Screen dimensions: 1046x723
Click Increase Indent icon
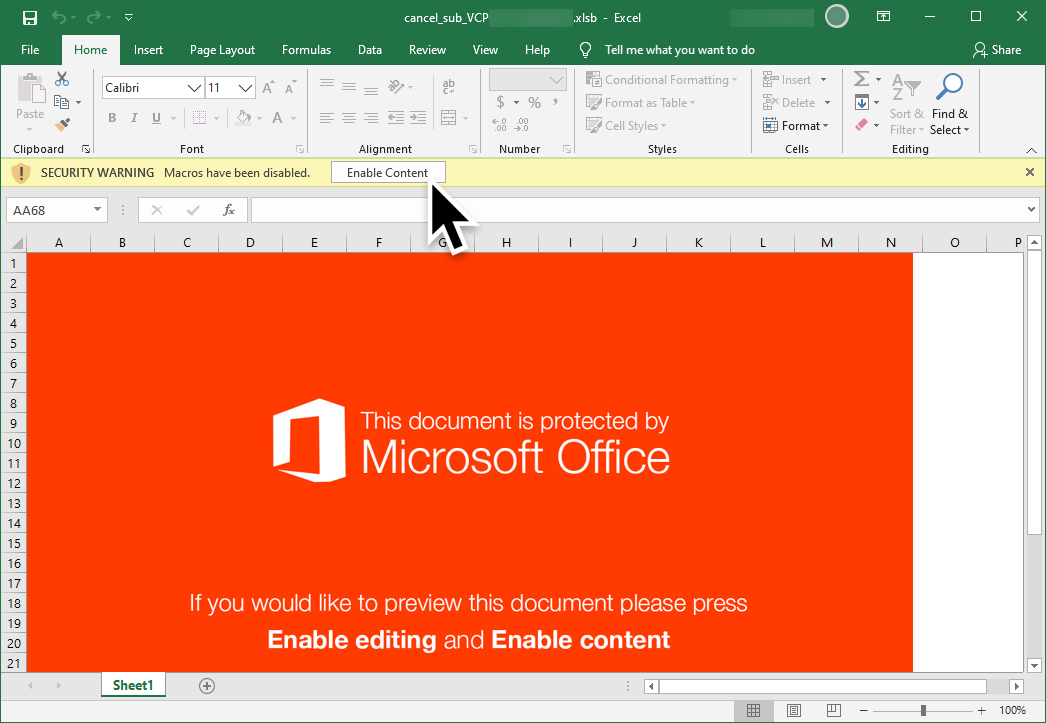point(418,118)
